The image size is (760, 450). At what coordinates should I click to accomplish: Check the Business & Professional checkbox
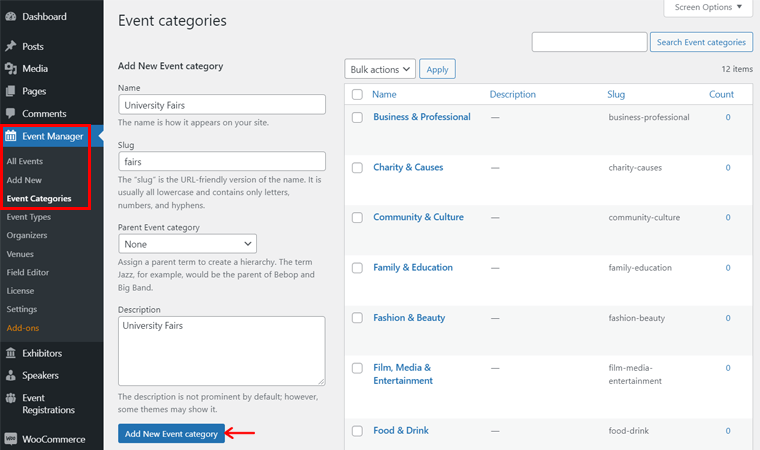click(x=357, y=117)
